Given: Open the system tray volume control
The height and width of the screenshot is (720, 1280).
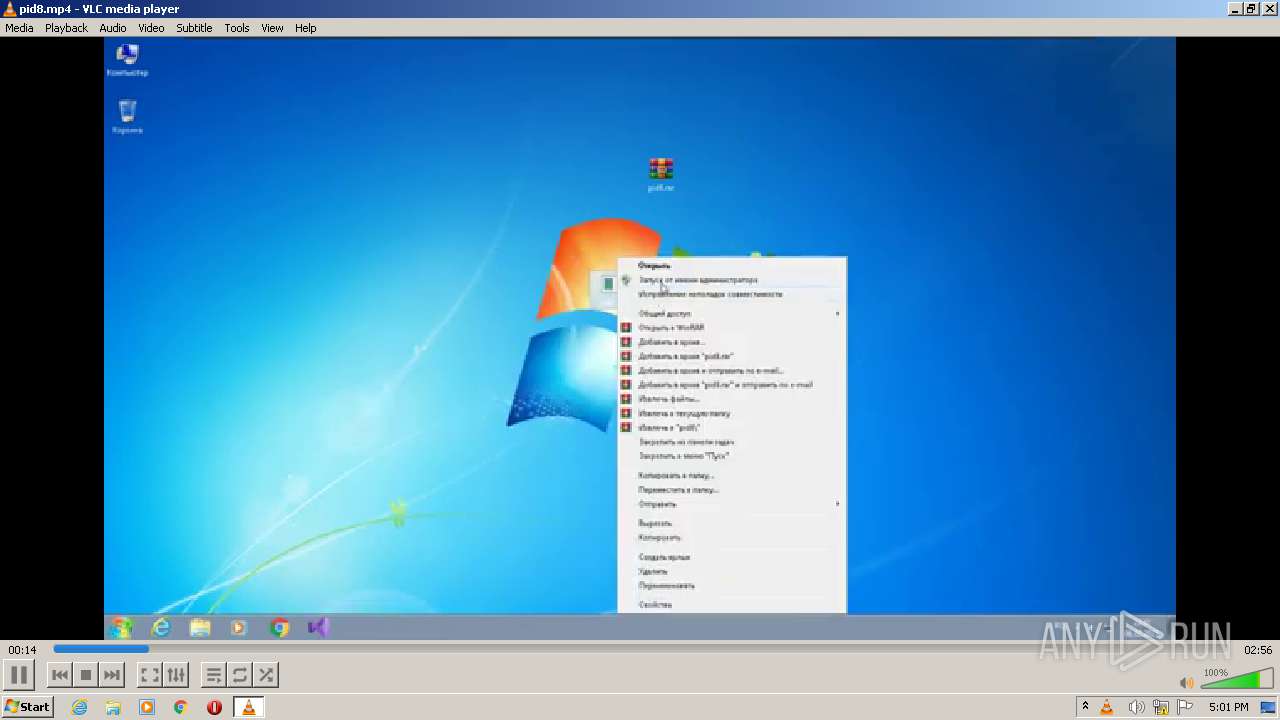Looking at the screenshot, I should pyautogui.click(x=1136, y=707).
